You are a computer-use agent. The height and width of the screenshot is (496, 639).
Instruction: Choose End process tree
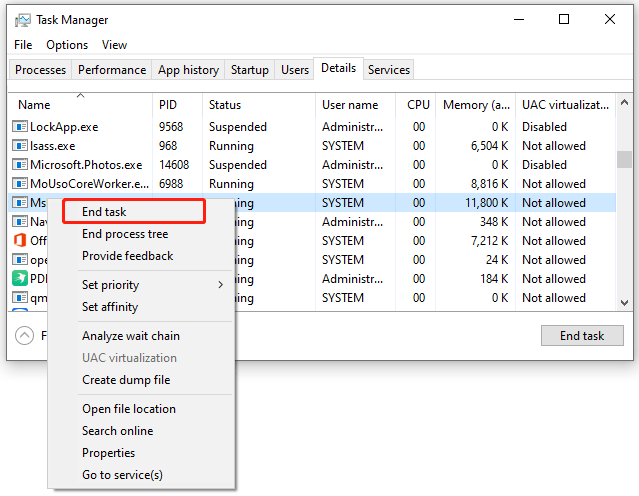(x=125, y=234)
